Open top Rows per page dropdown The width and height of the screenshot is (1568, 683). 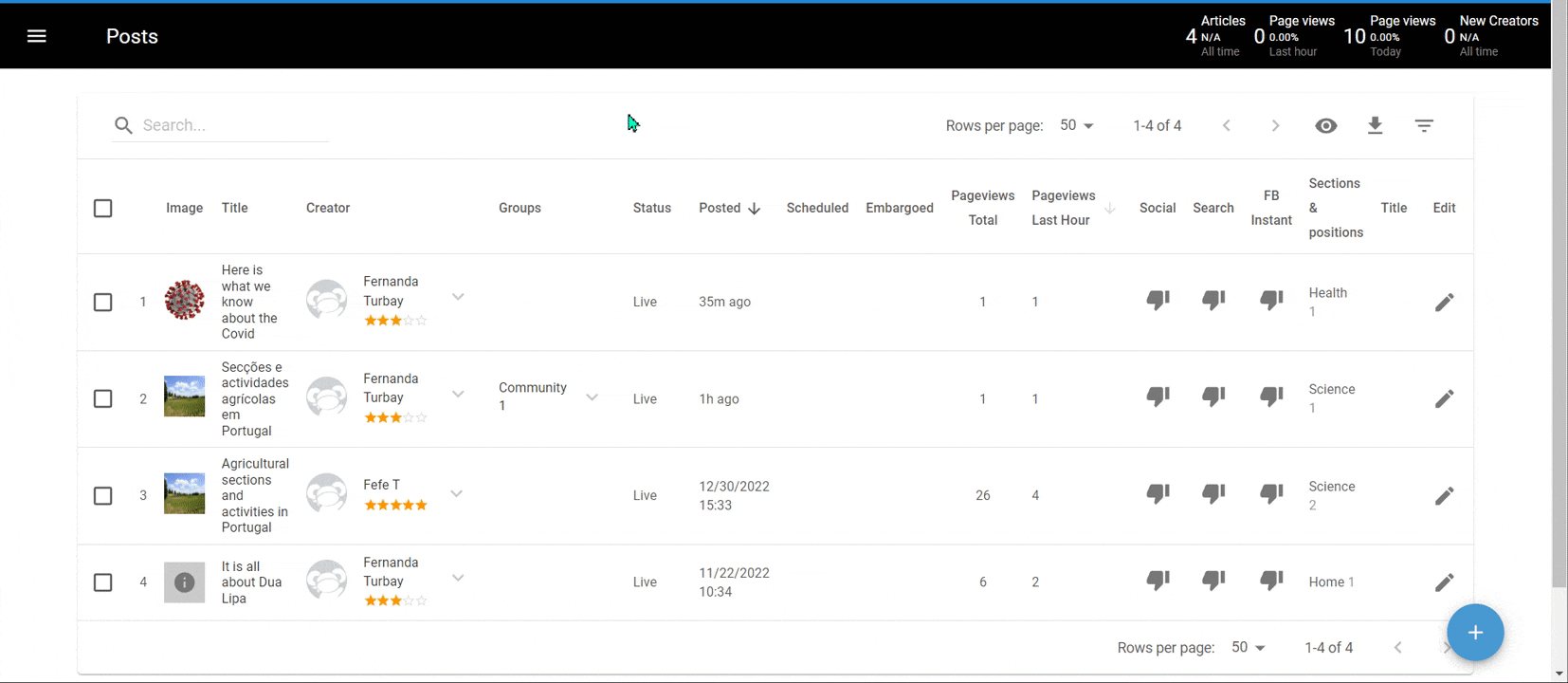click(x=1077, y=125)
